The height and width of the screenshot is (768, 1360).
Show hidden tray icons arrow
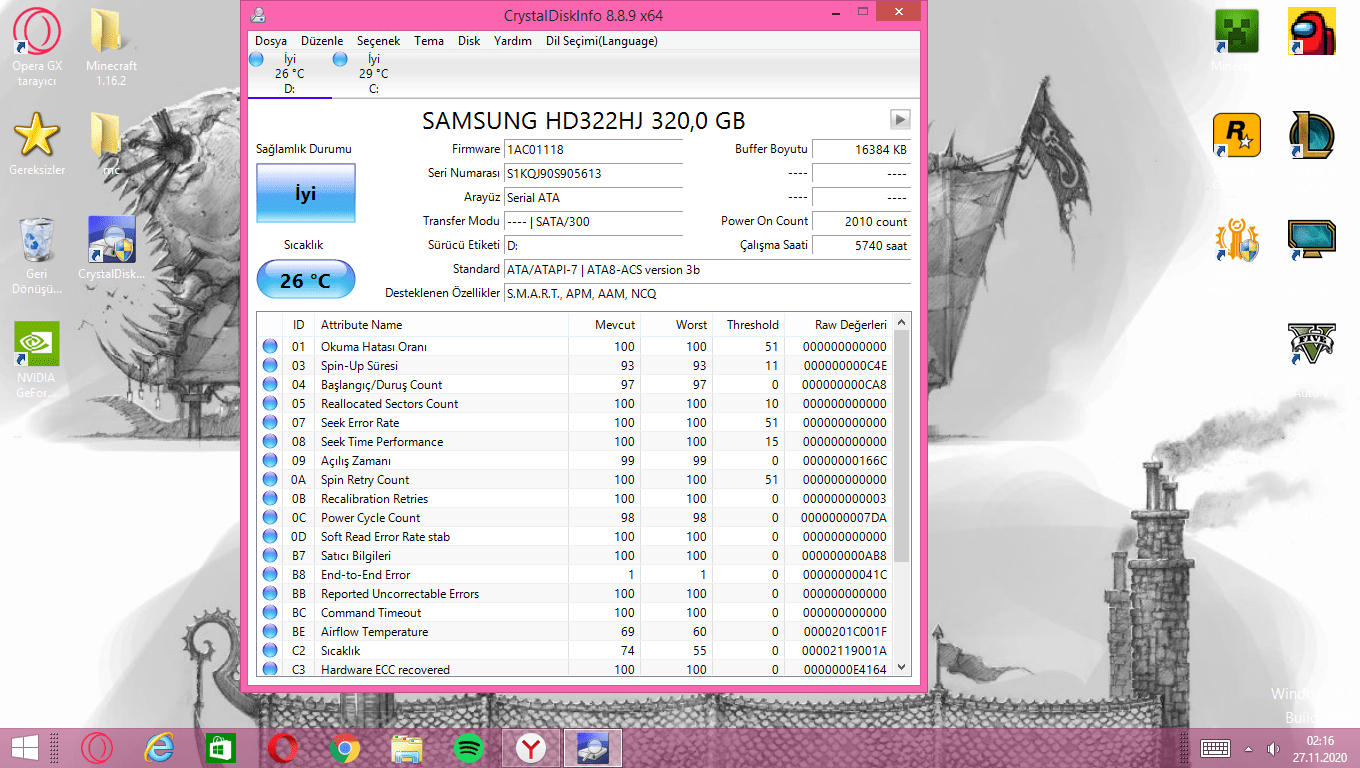point(1248,748)
